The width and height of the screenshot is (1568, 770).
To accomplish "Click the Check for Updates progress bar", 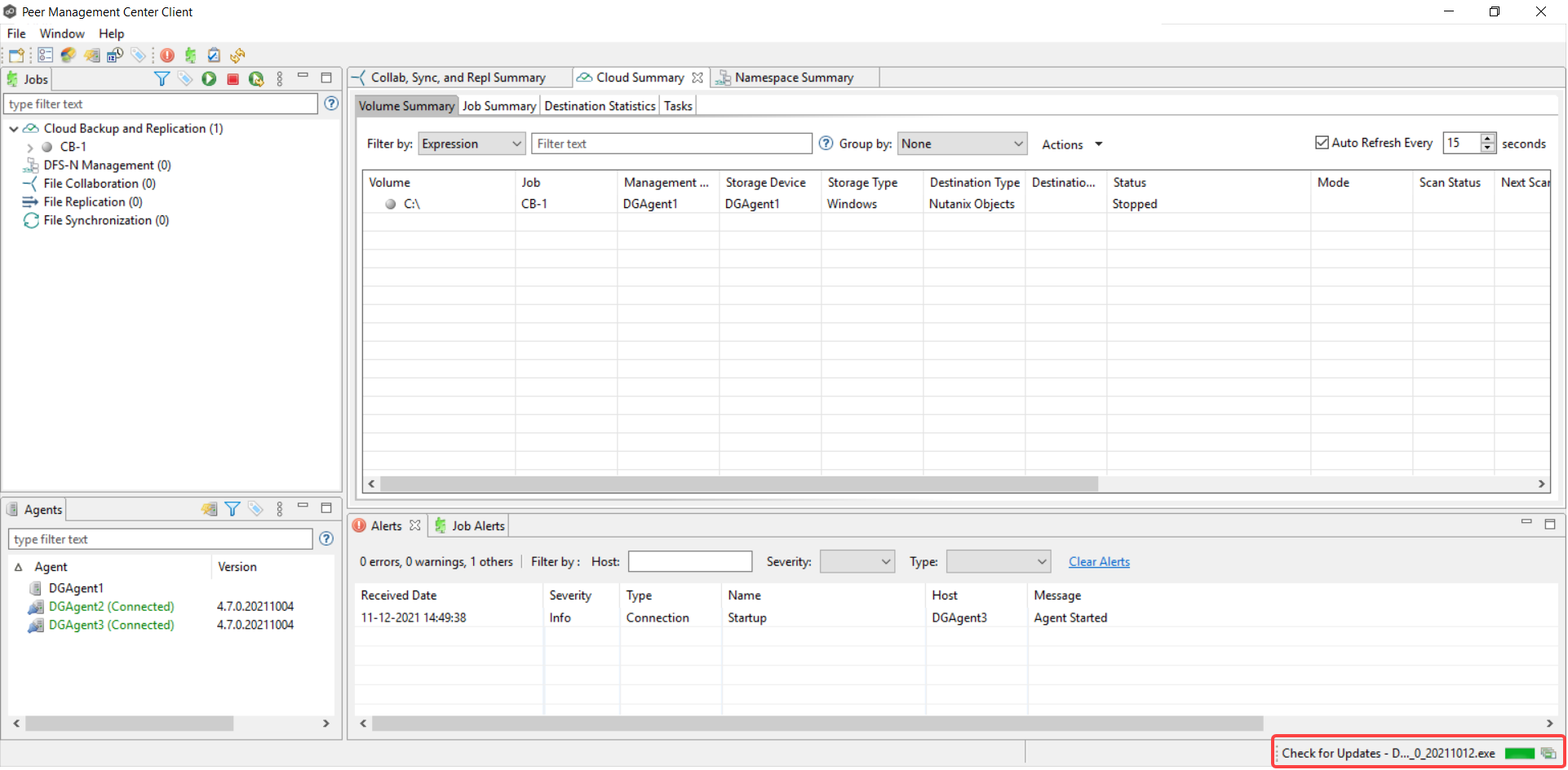I will pos(1519,754).
